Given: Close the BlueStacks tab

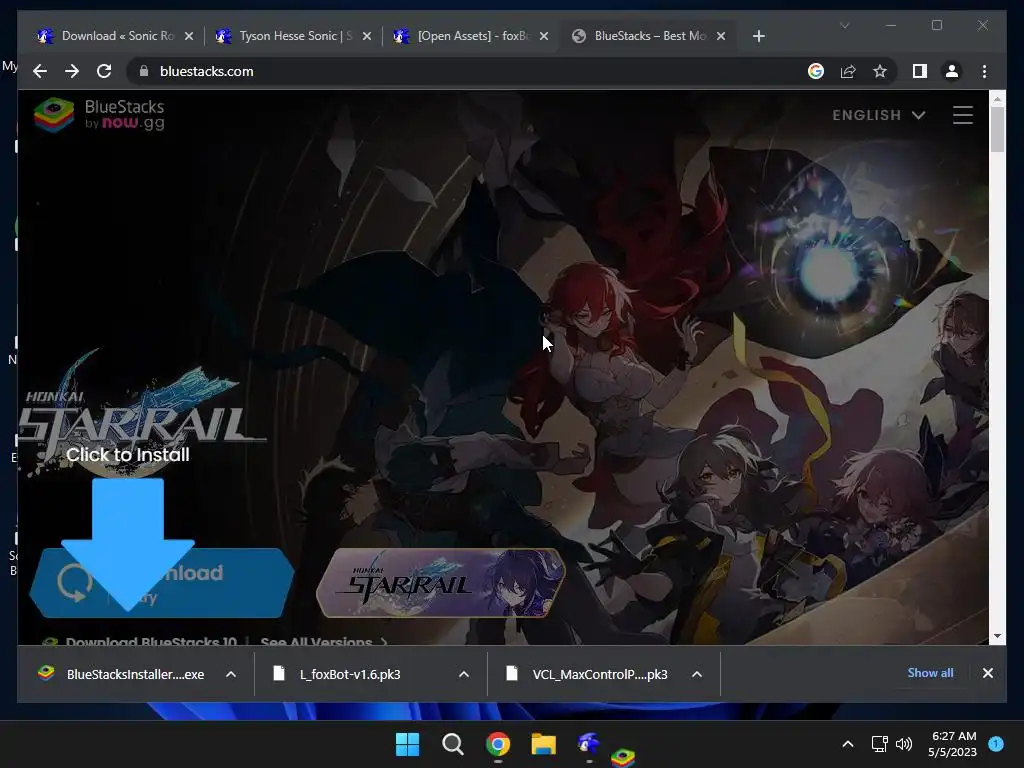Looking at the screenshot, I should [x=721, y=36].
